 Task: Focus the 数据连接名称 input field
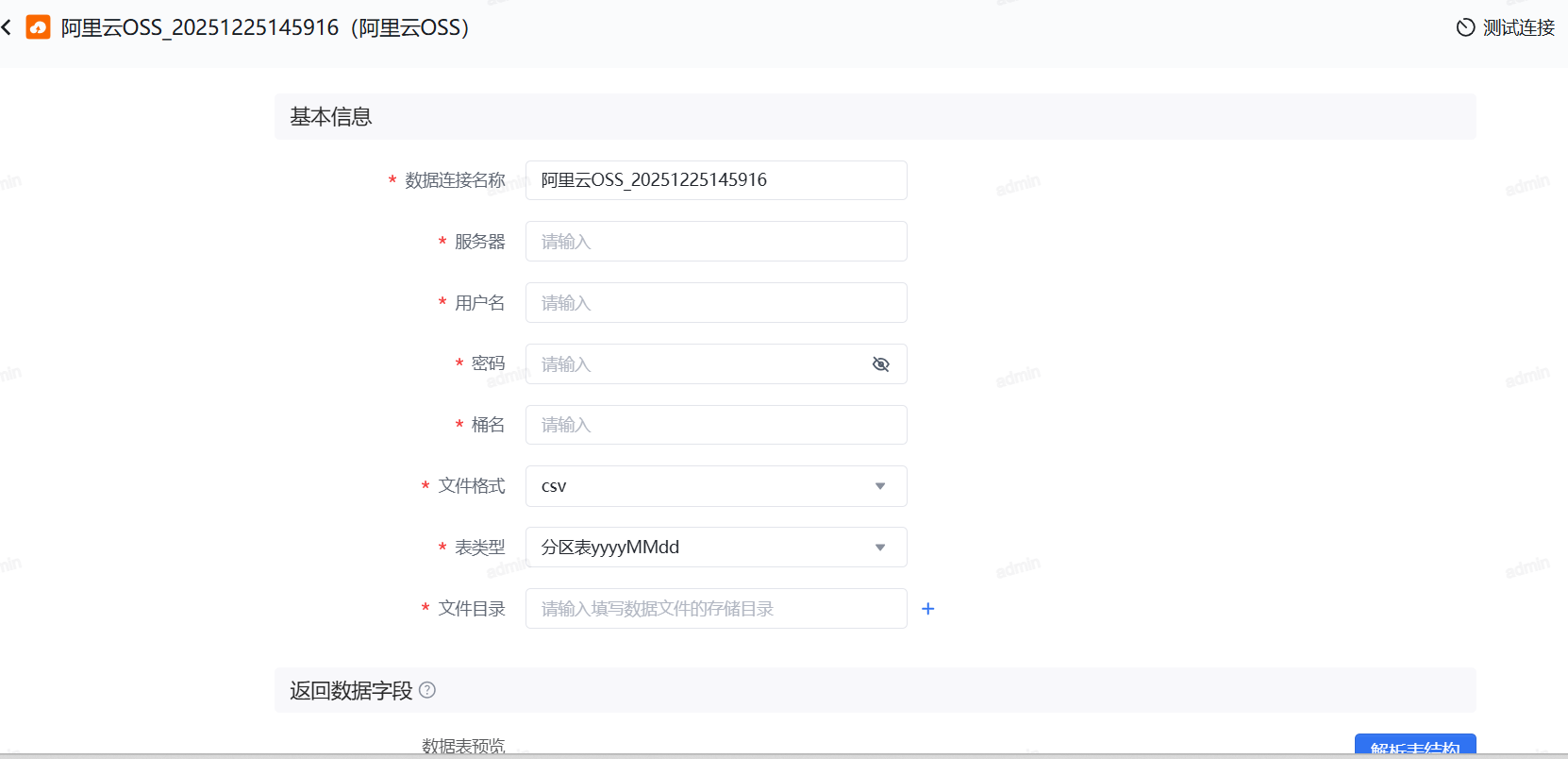click(x=716, y=180)
